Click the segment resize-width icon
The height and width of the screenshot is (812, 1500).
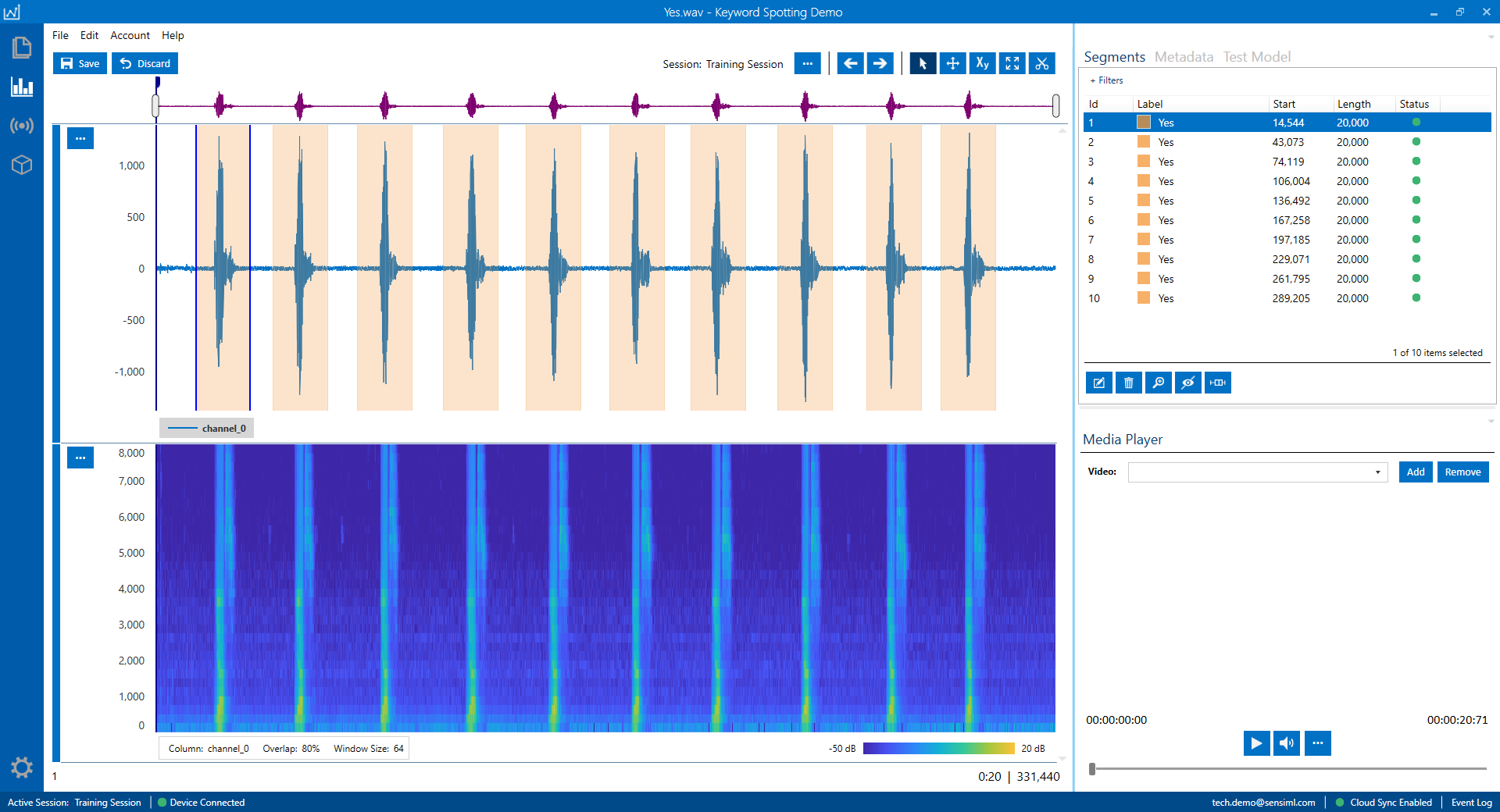(x=1217, y=383)
